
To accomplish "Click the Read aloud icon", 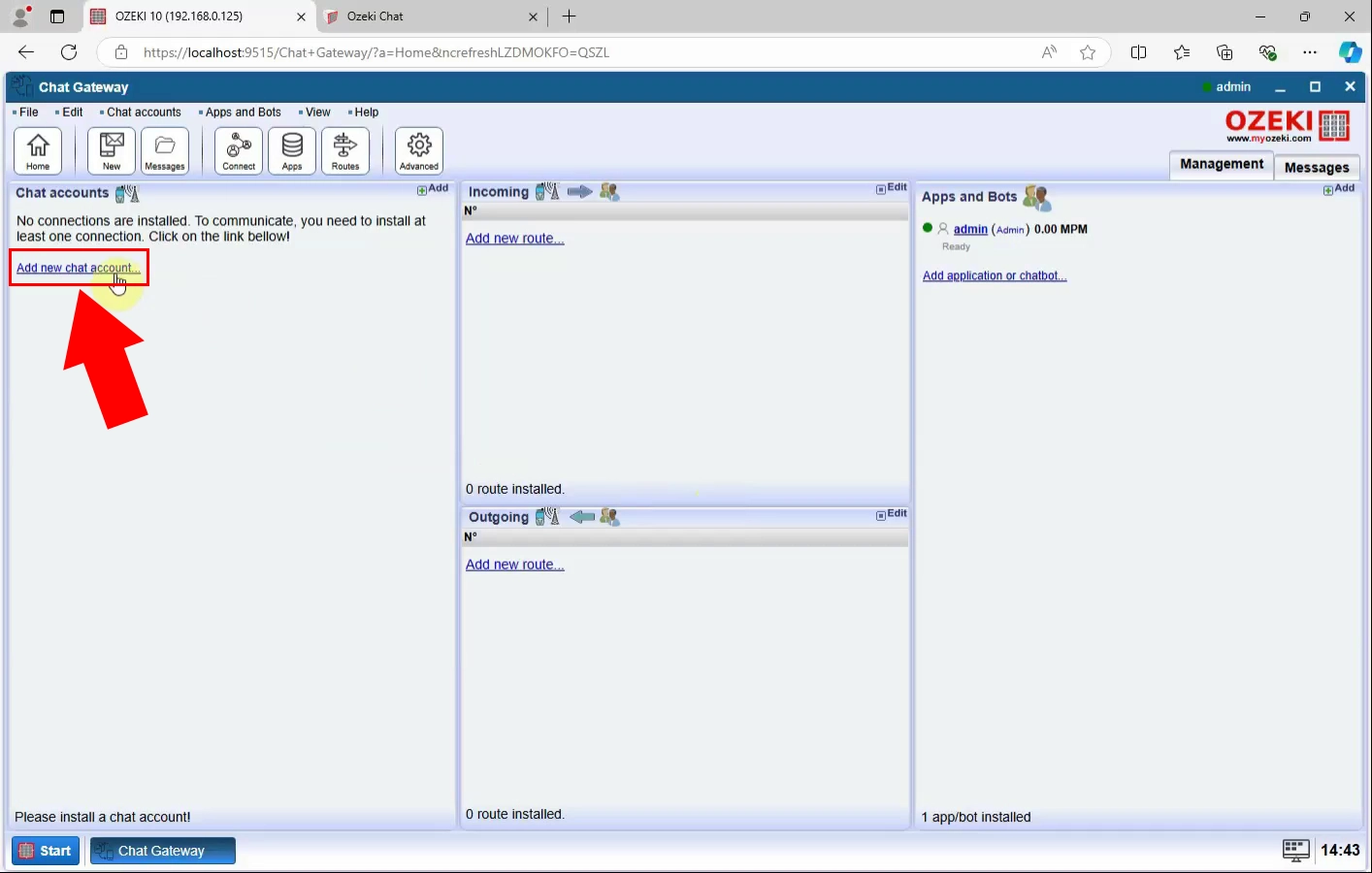I will 1049,52.
